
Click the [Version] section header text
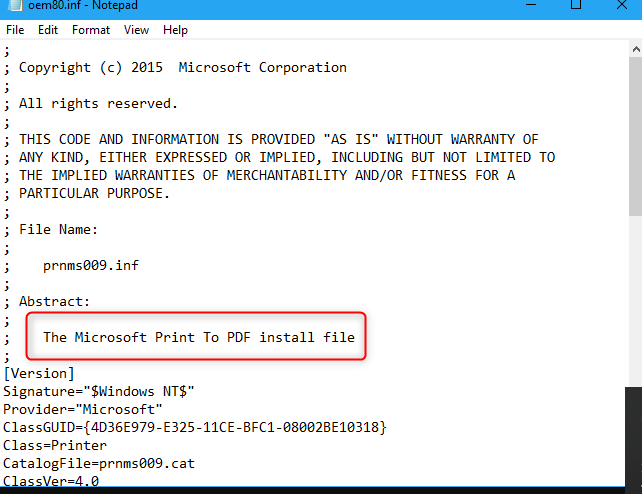(39, 373)
